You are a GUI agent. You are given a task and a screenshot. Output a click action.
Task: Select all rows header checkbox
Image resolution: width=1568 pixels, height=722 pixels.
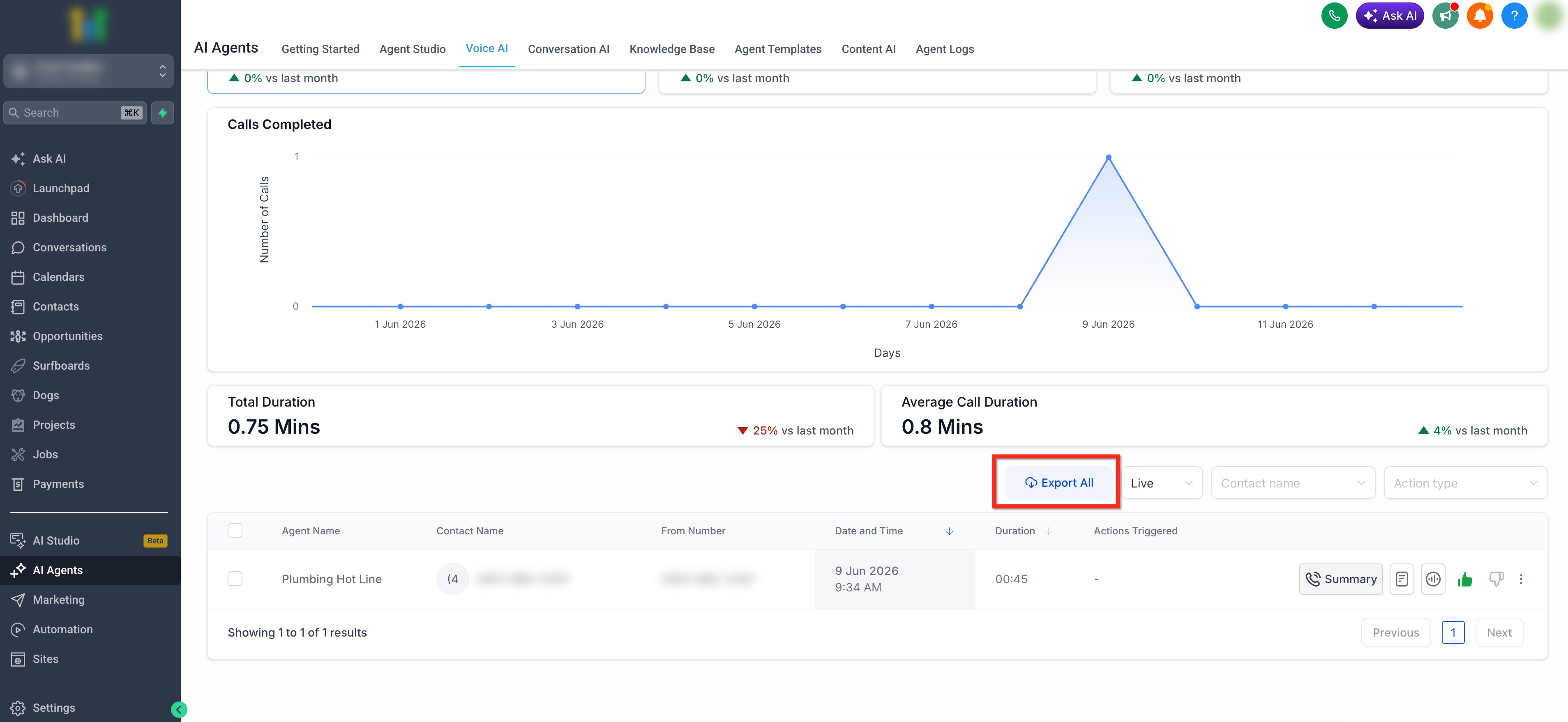(235, 530)
